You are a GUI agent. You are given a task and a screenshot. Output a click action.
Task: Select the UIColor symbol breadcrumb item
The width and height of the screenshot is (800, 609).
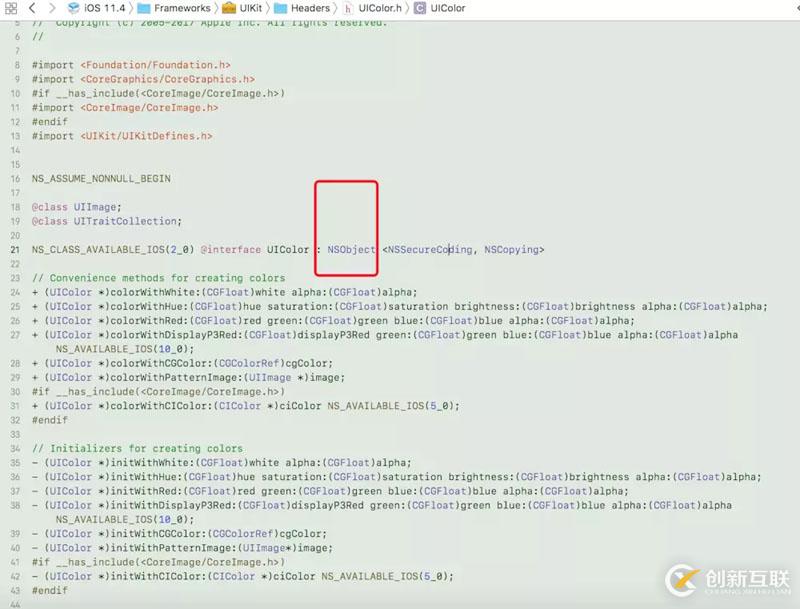pyautogui.click(x=447, y=8)
